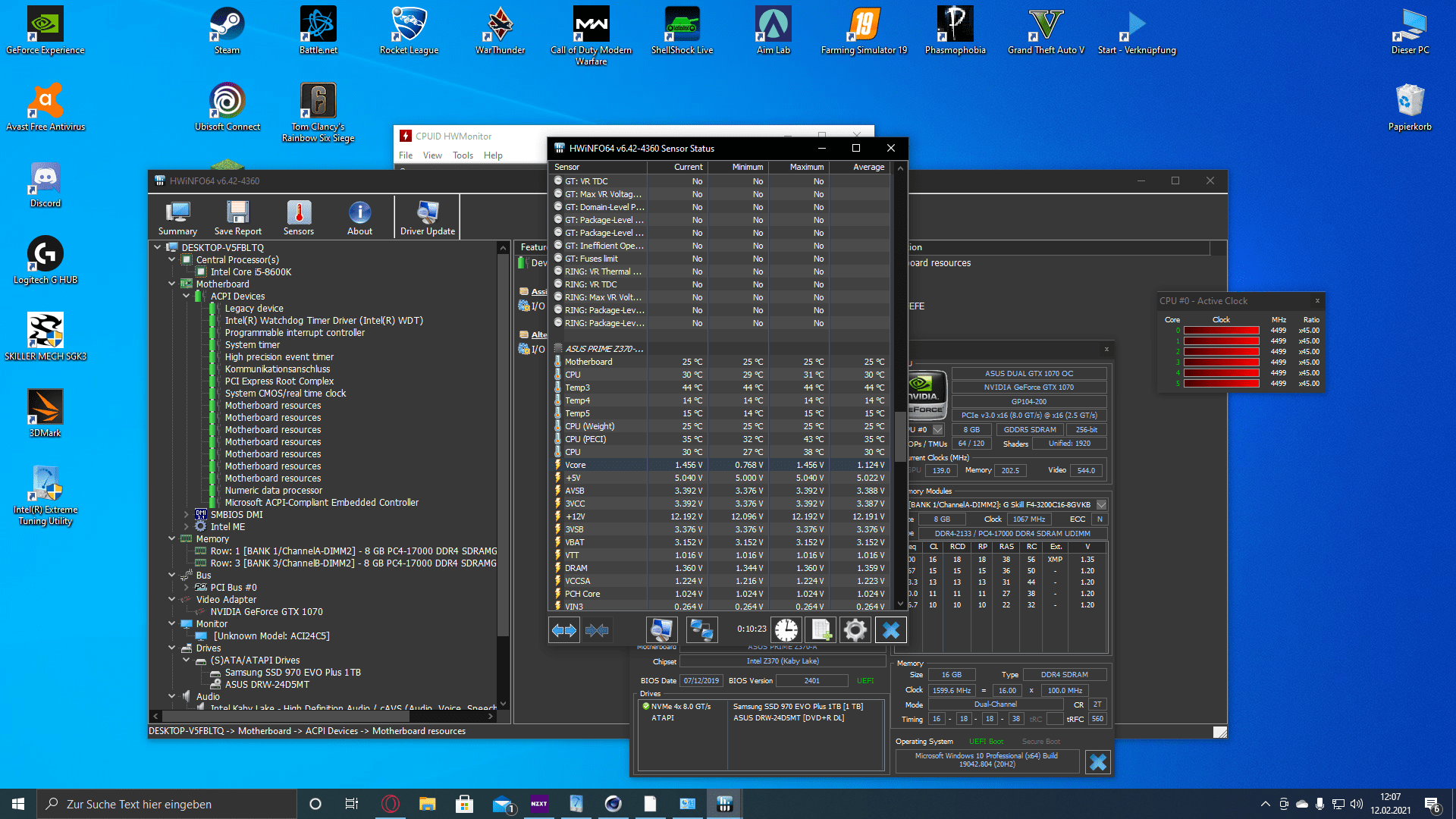Open Steam desktop shortcut
This screenshot has width=1456, height=819.
(x=227, y=31)
